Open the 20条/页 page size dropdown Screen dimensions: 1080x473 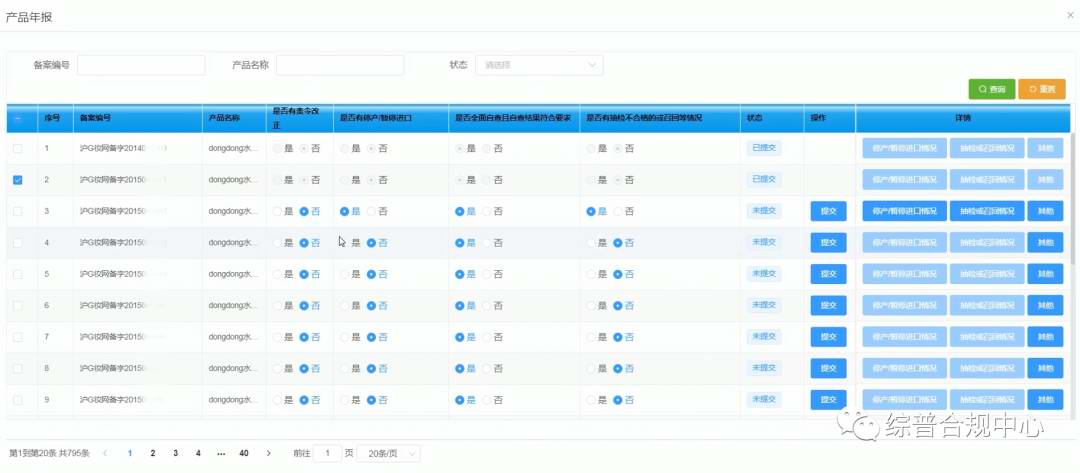pyautogui.click(x=388, y=453)
